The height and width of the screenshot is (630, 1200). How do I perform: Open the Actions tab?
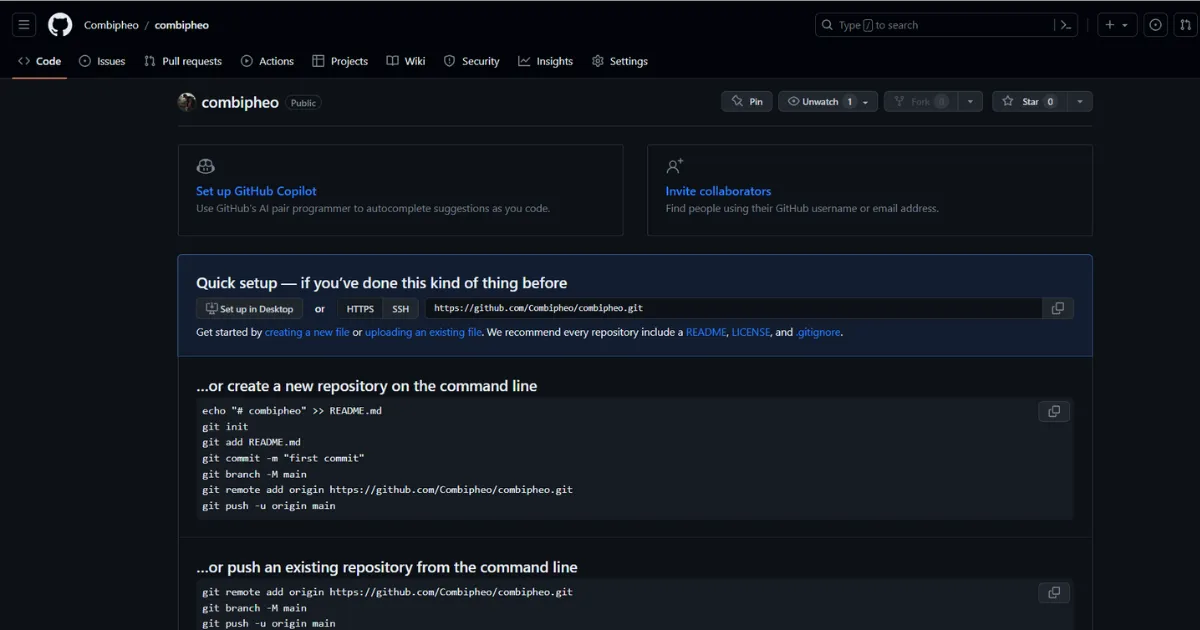[x=267, y=61]
